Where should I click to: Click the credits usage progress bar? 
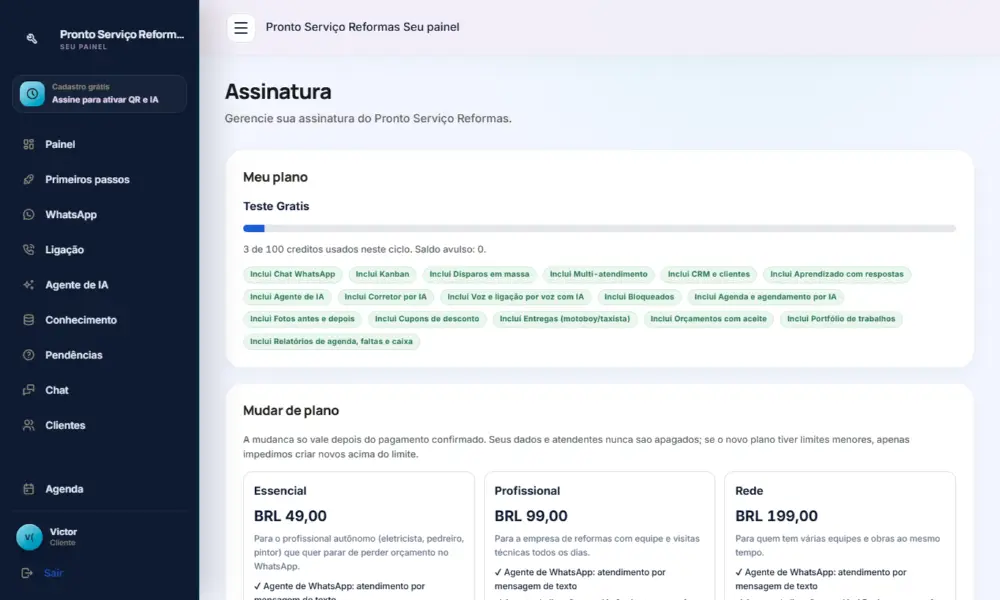coord(599,228)
